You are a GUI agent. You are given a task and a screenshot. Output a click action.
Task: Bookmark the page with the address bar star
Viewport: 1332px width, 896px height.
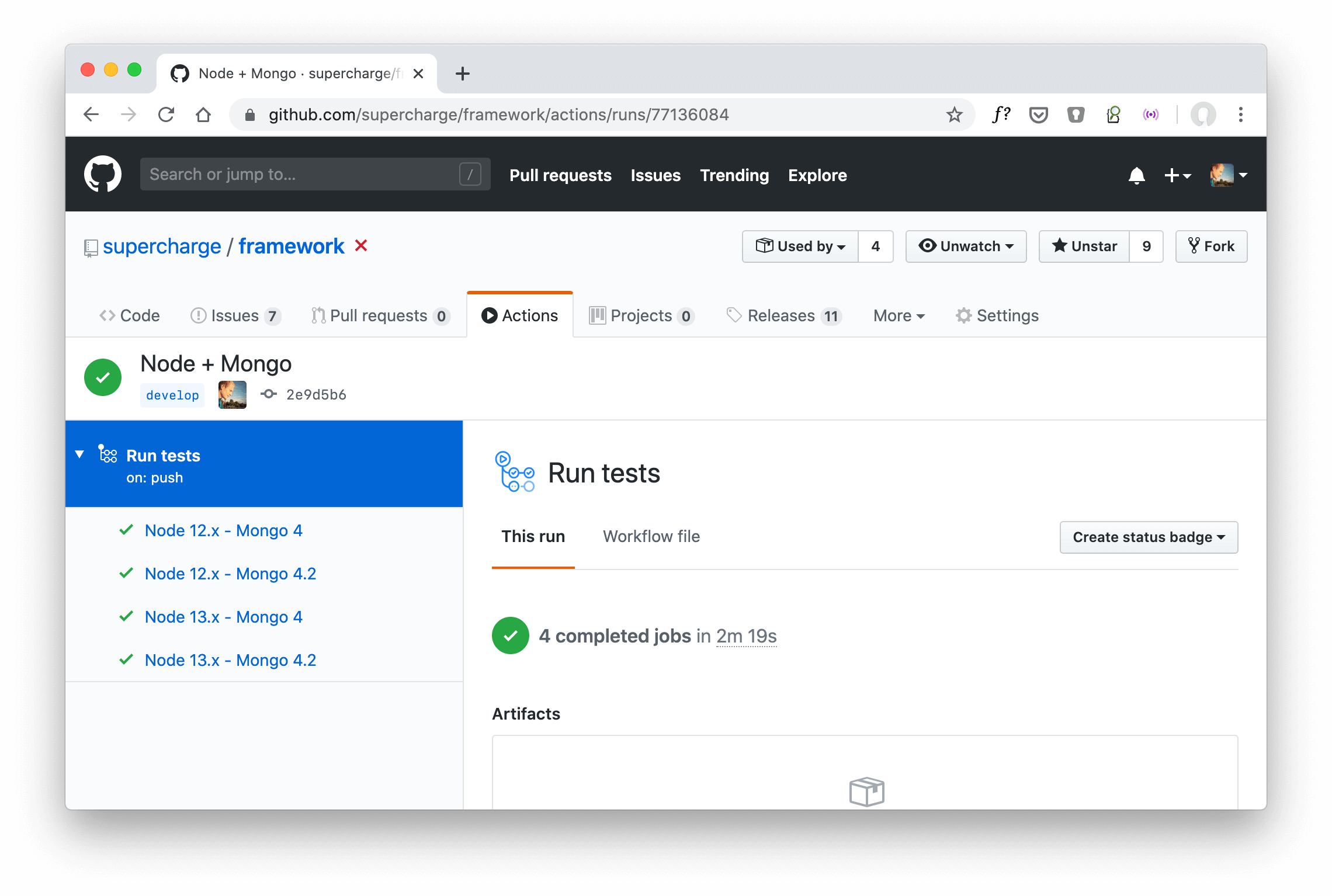pyautogui.click(x=955, y=114)
